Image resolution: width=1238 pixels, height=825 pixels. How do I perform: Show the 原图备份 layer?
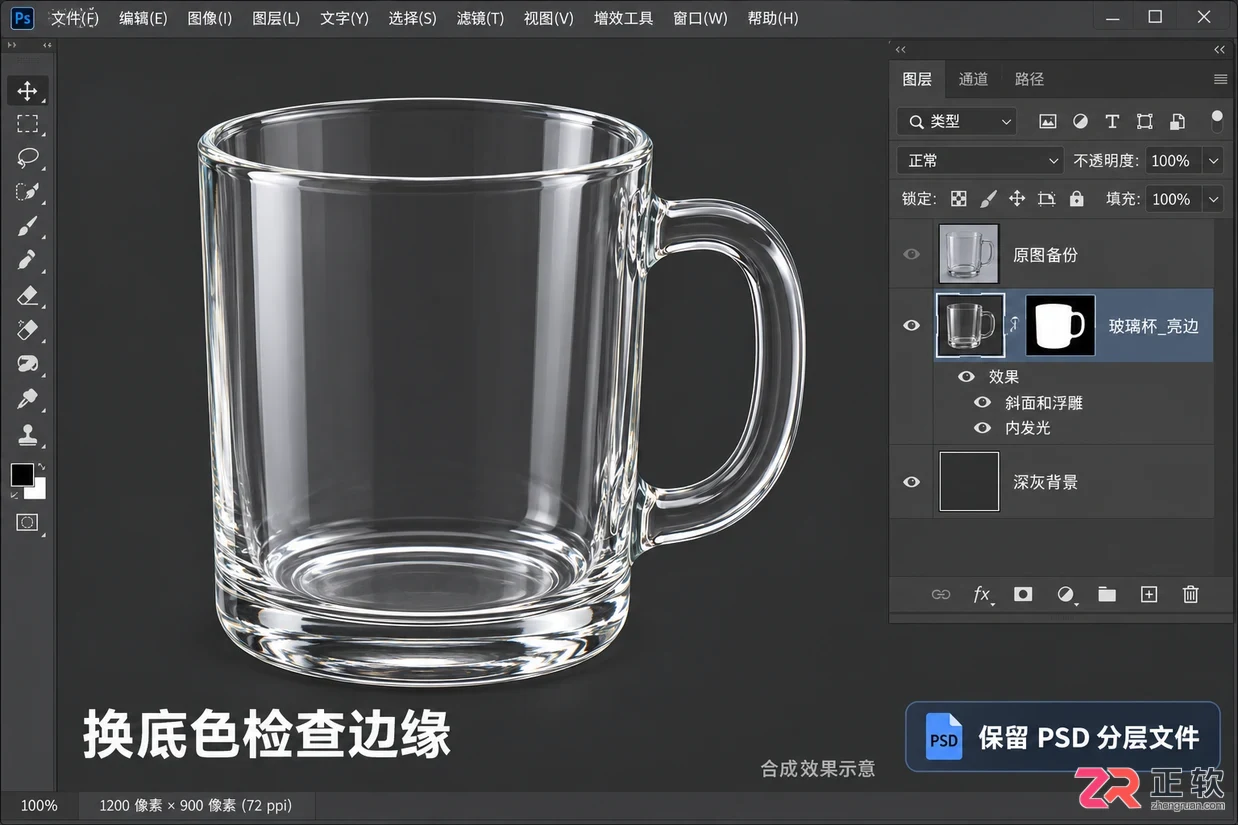911,254
